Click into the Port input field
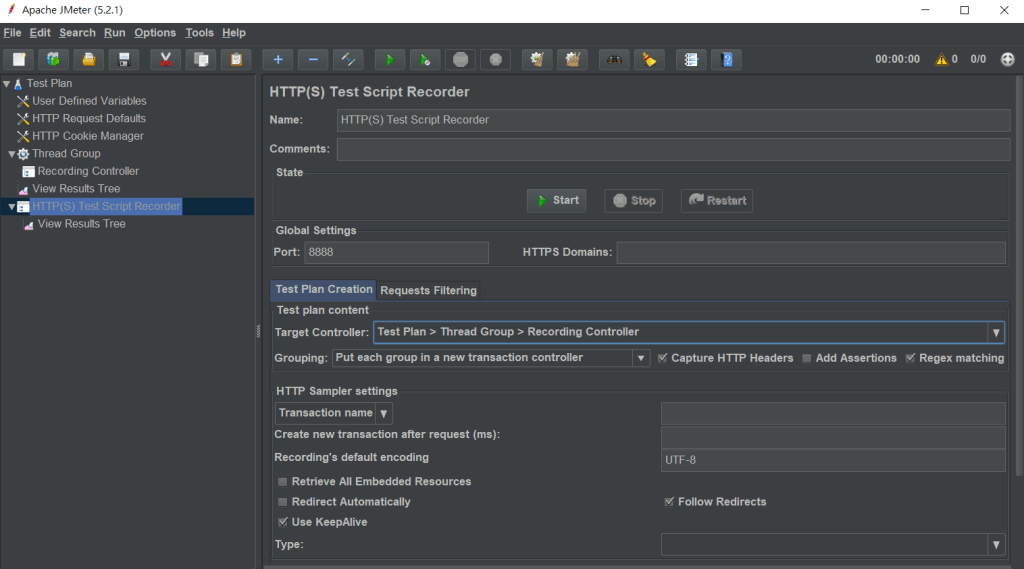 pos(396,252)
